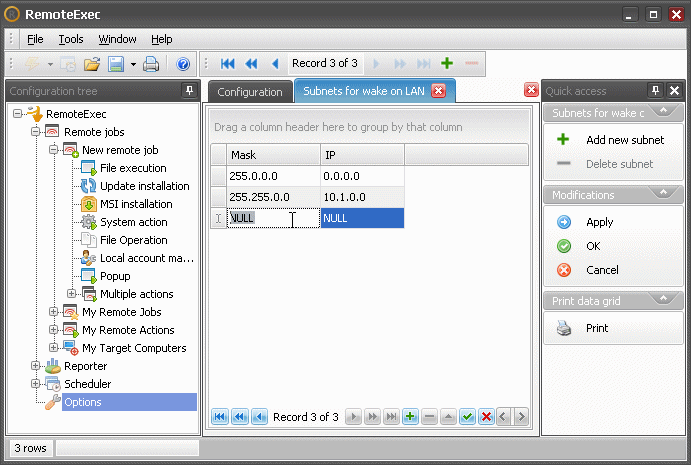Expand the My Remote Actions node
The width and height of the screenshot is (691, 465).
(x=54, y=330)
